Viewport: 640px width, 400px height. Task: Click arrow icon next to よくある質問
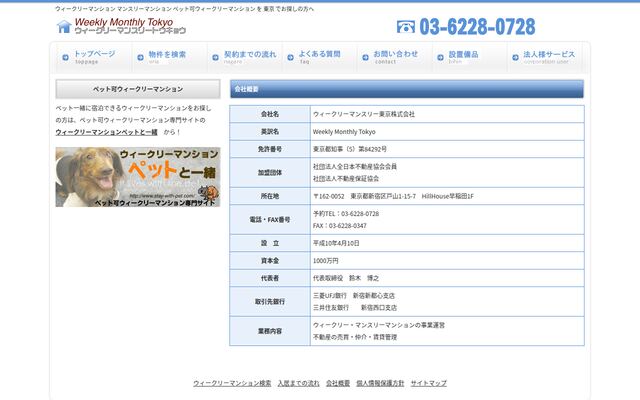click(291, 58)
